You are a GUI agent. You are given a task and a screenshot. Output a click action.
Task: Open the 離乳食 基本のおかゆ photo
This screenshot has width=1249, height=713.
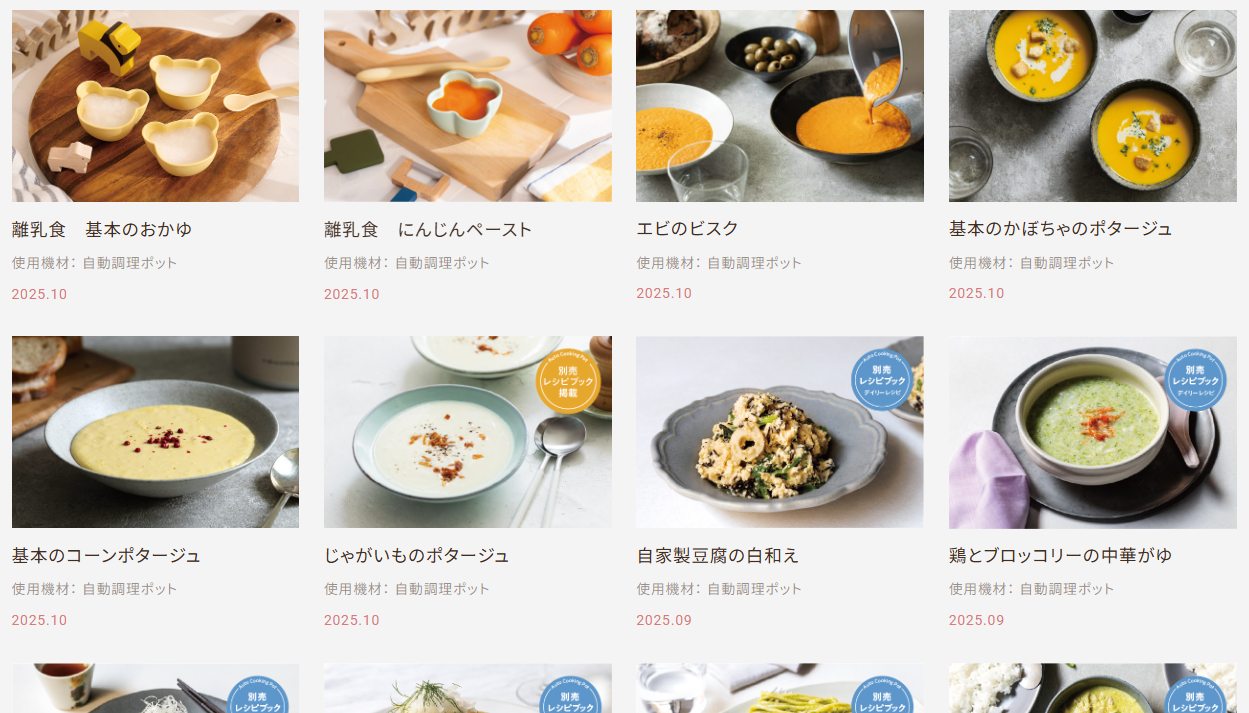(155, 106)
